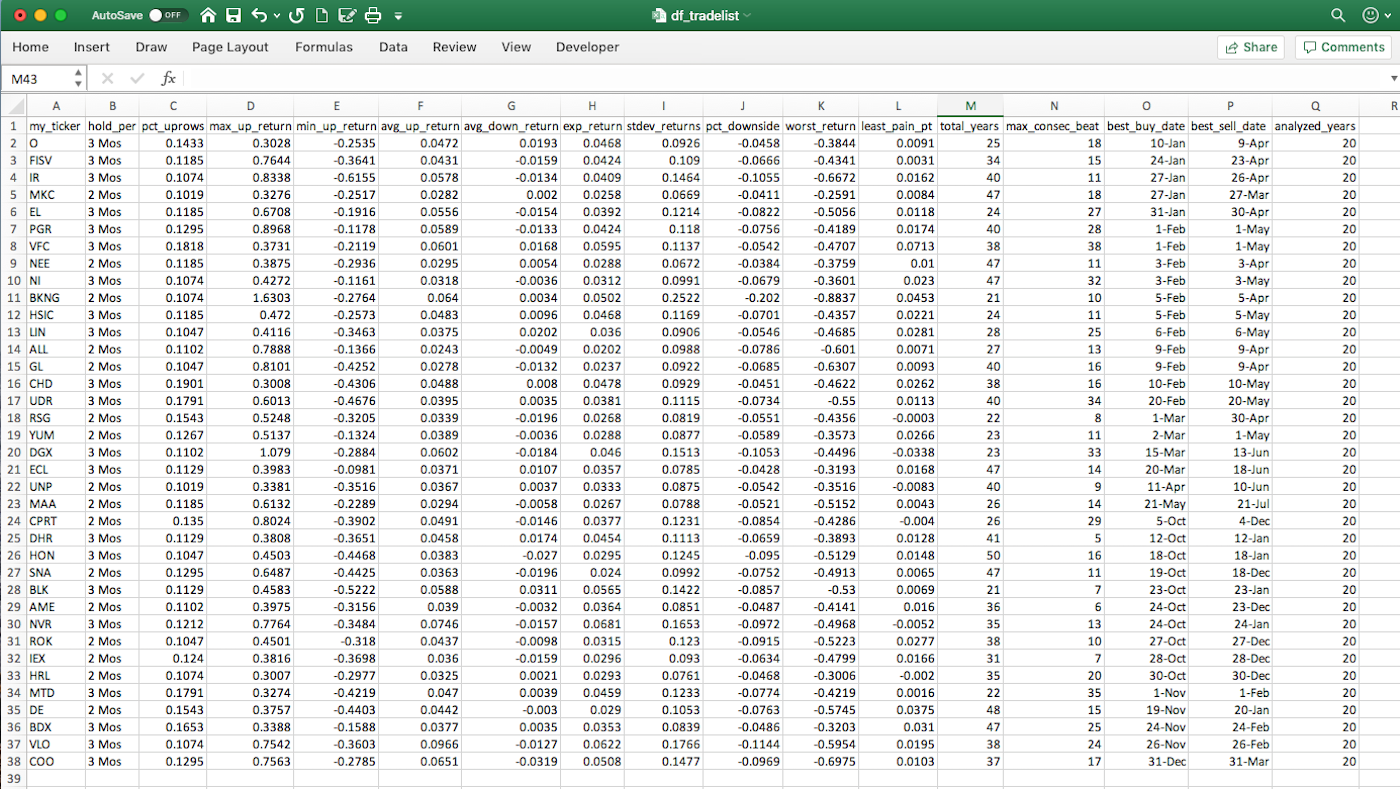This screenshot has width=1400, height=789.
Task: Create a new blank workbook icon
Action: [x=322, y=16]
